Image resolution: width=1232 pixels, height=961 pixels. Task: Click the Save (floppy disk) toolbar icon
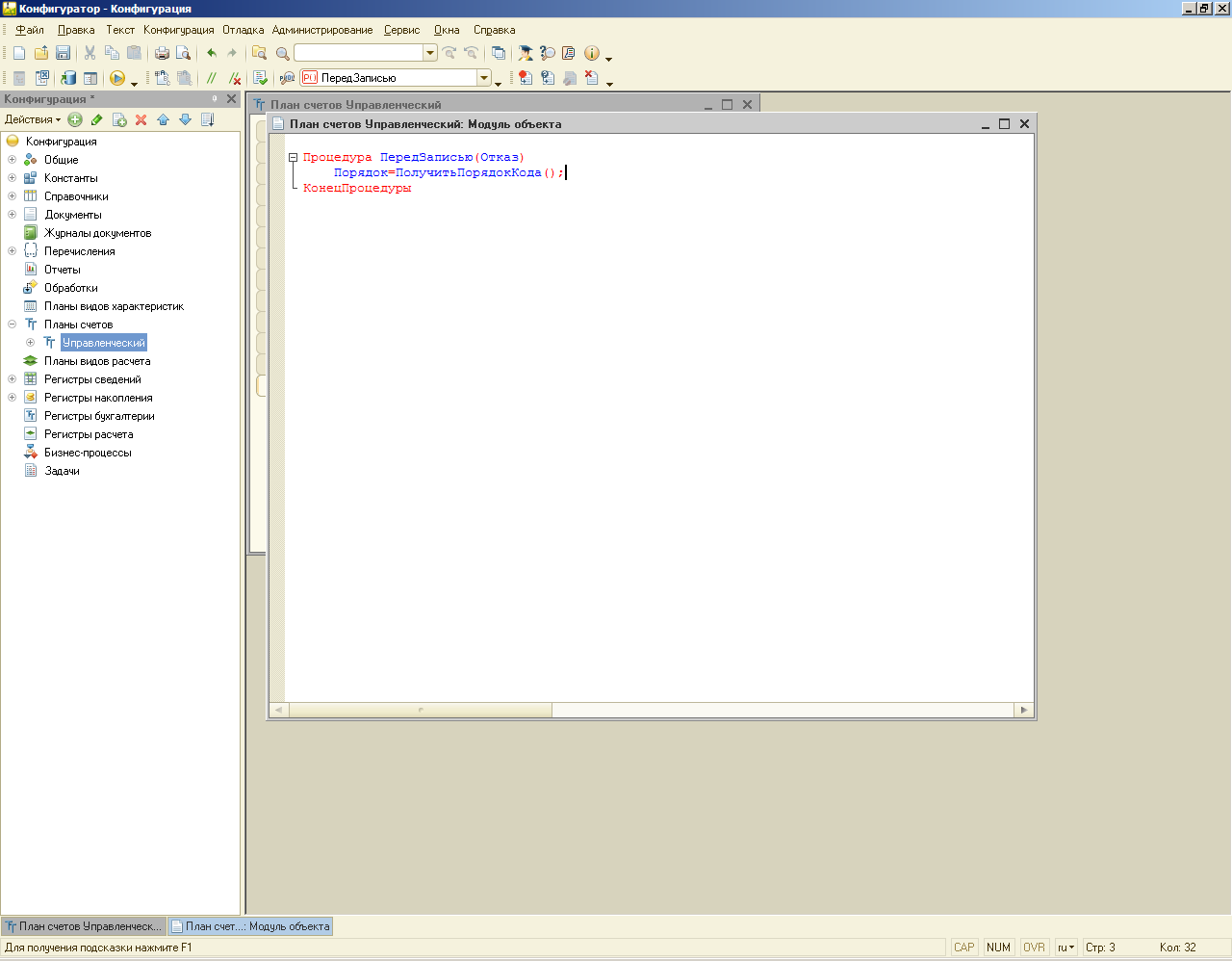(x=64, y=53)
